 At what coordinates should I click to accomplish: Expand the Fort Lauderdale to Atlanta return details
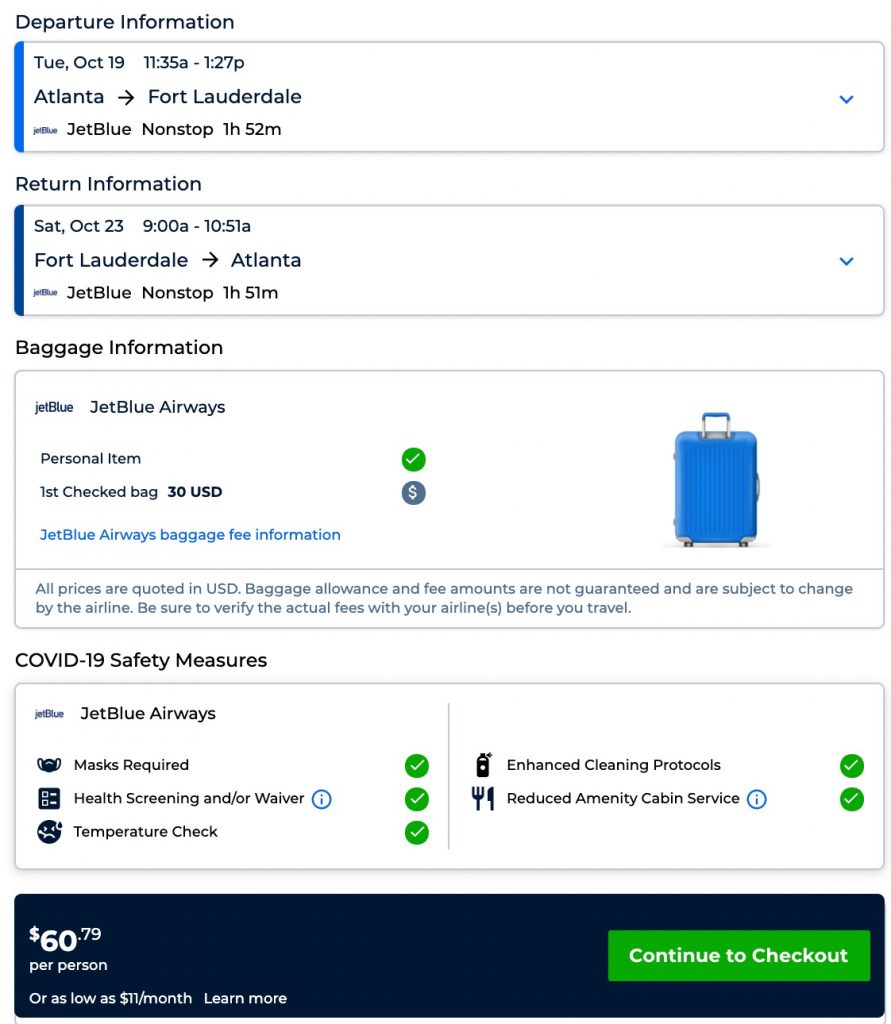coord(846,261)
